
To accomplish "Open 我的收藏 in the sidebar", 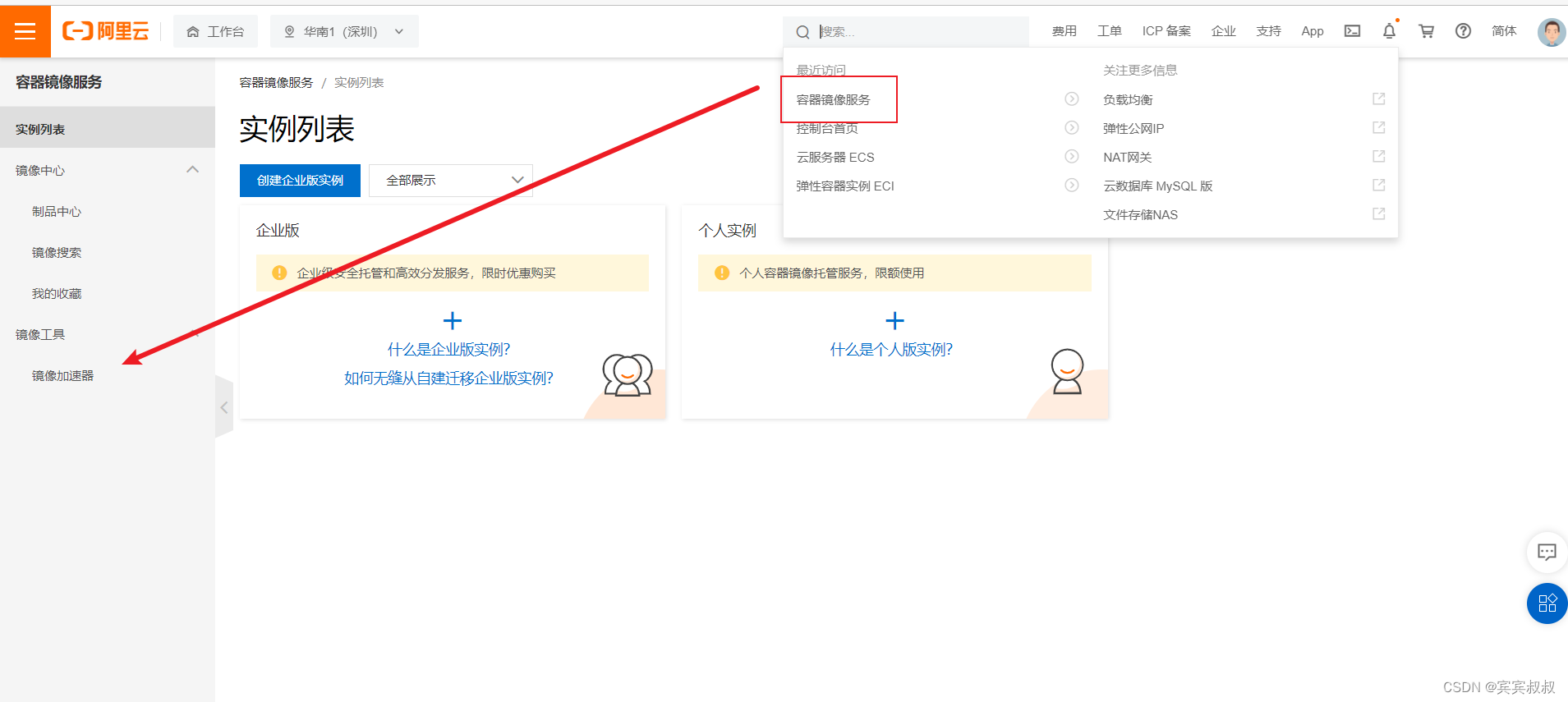I will (x=57, y=293).
